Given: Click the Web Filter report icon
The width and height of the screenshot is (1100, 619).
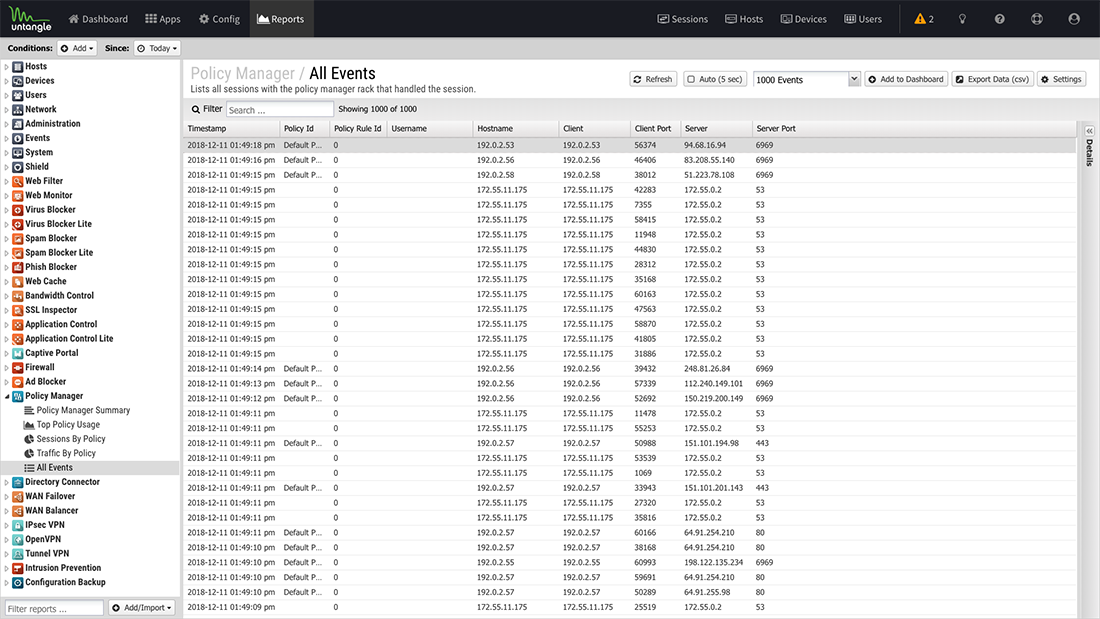Looking at the screenshot, I should coord(18,181).
